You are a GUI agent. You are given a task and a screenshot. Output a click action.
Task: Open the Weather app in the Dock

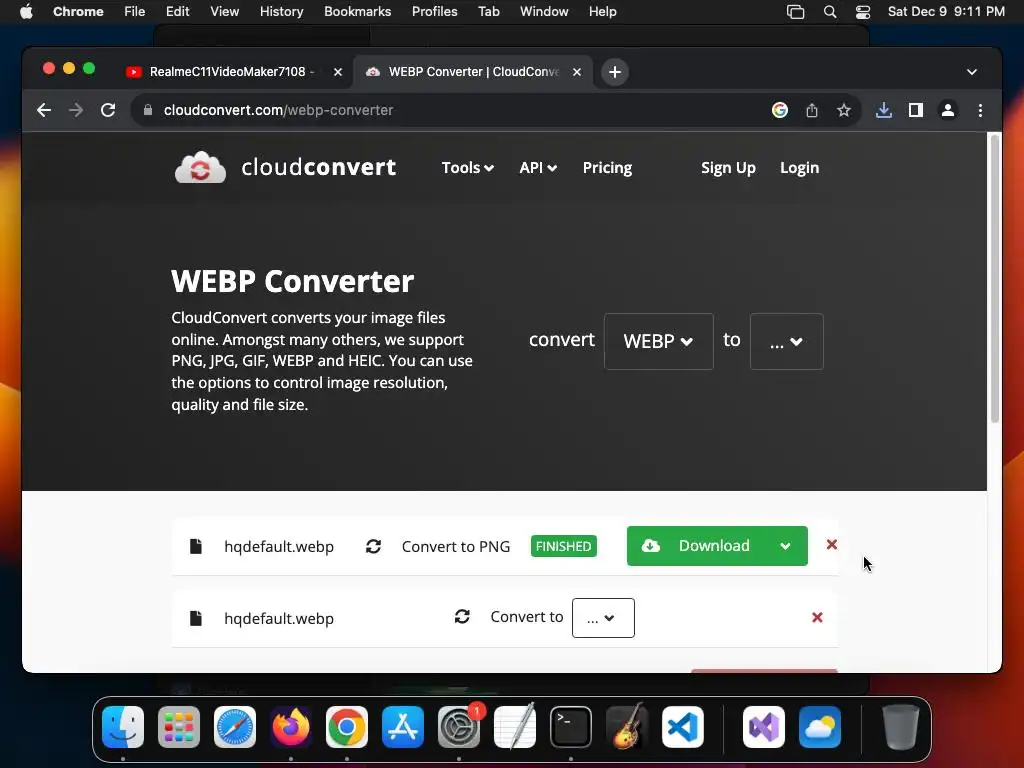click(x=820, y=727)
